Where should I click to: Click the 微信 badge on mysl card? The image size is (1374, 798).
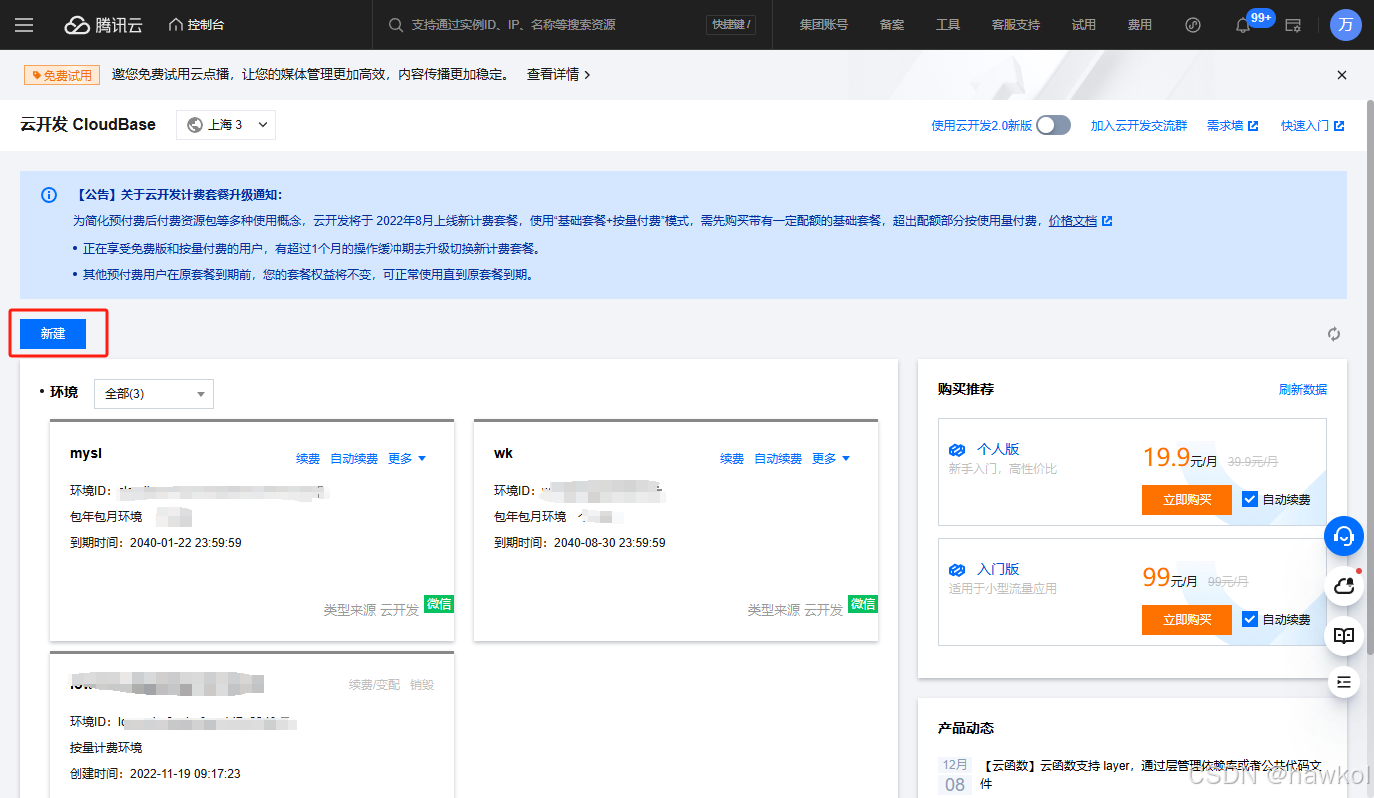[439, 604]
